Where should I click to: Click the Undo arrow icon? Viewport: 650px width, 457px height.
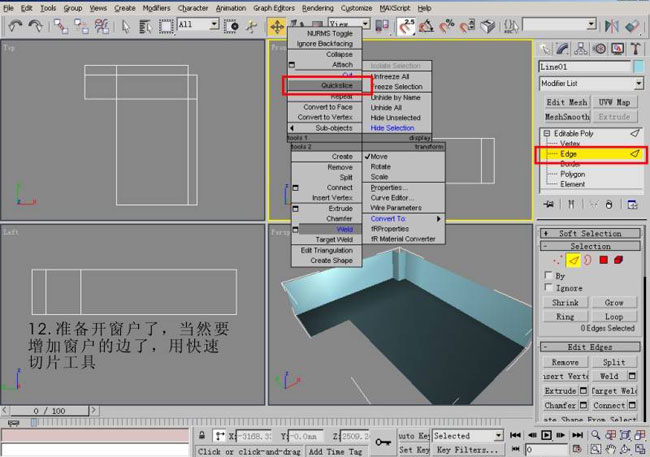coord(15,26)
